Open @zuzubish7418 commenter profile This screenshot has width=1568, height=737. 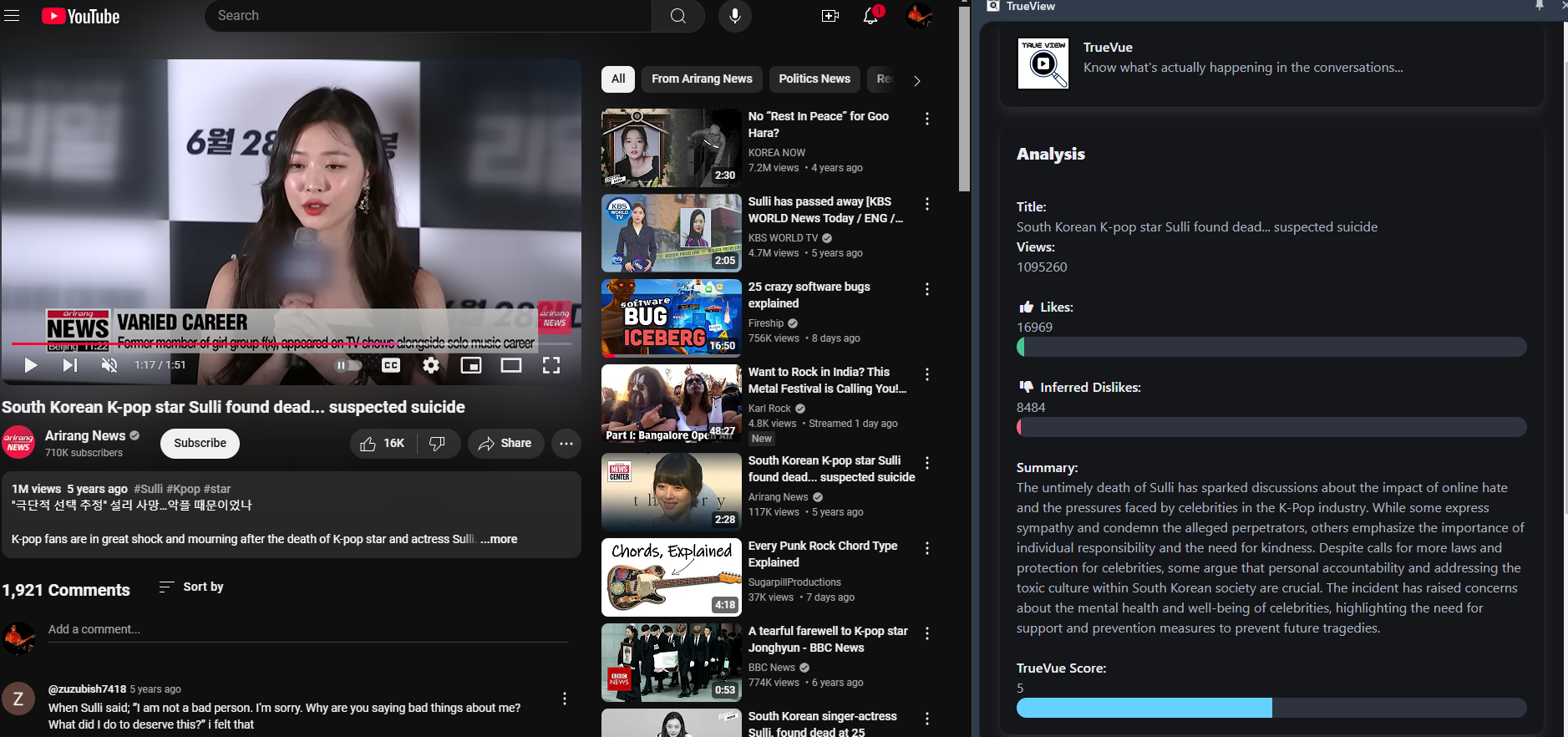tap(87, 689)
